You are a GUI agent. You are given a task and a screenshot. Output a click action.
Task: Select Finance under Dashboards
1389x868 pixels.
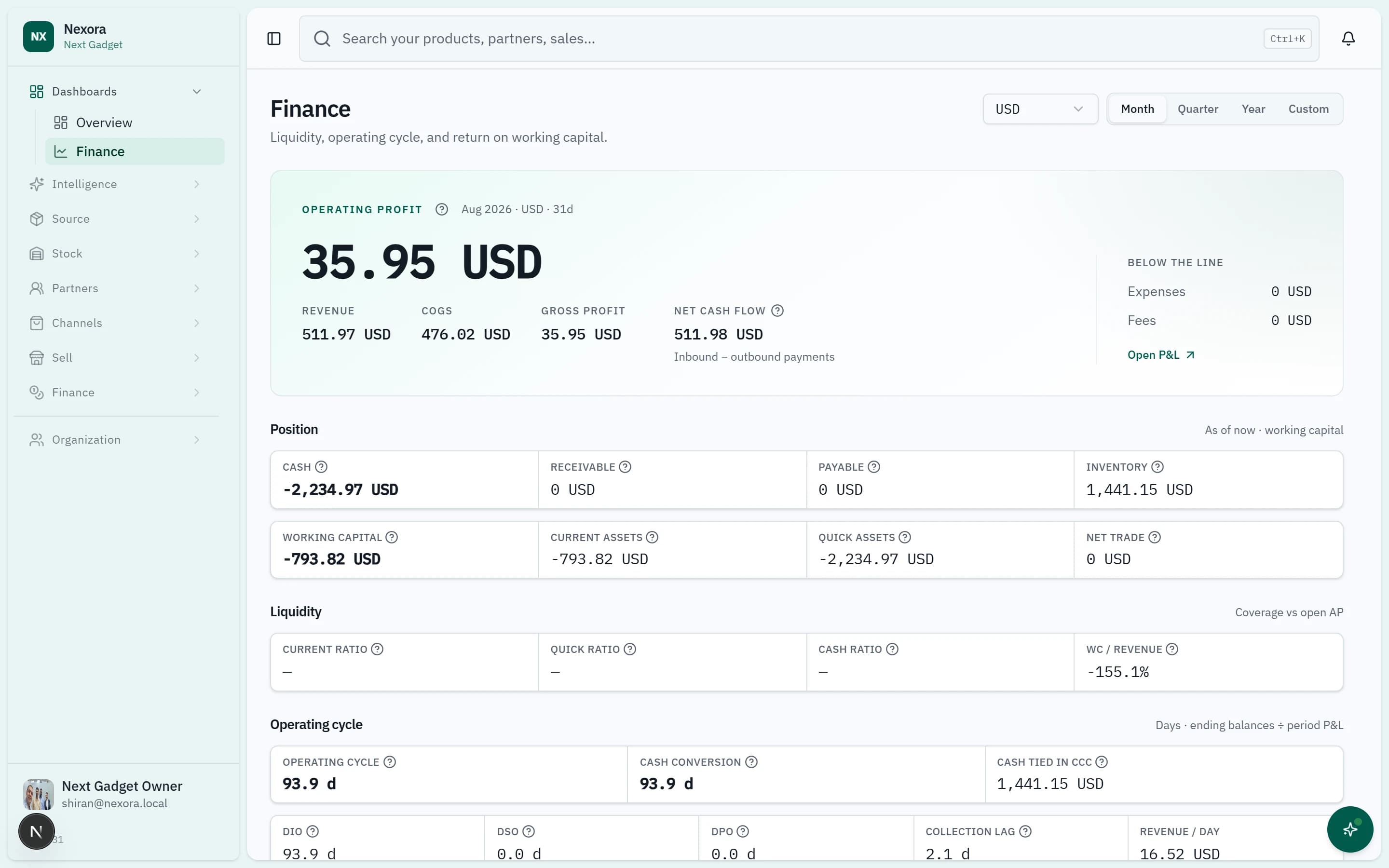pyautogui.click(x=135, y=151)
